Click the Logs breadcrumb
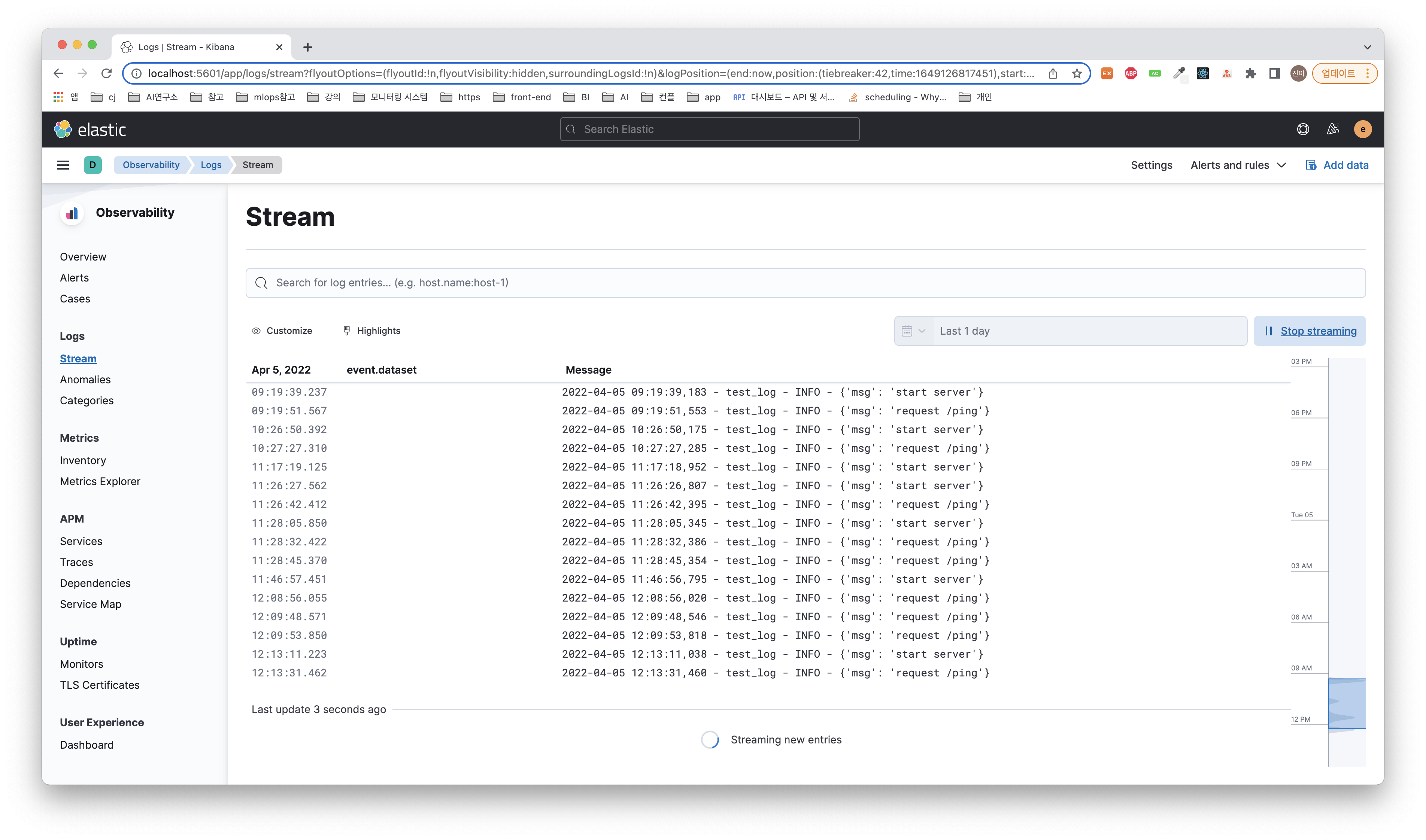 [210, 165]
